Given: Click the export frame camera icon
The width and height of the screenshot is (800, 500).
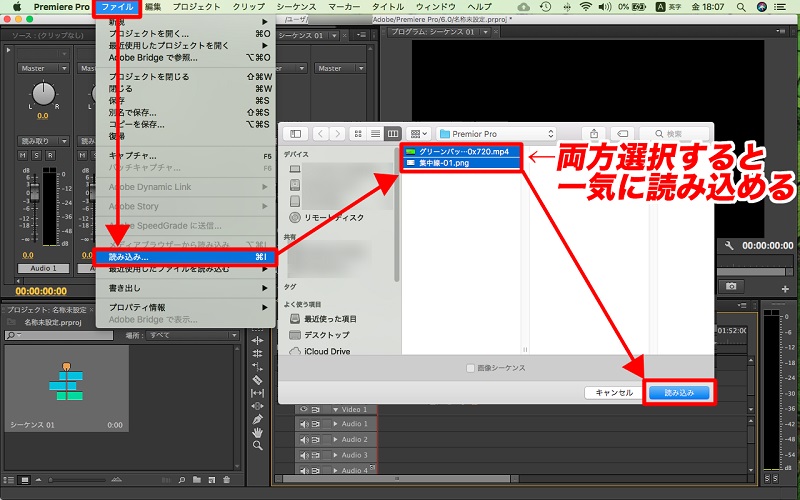Looking at the screenshot, I should click(731, 286).
